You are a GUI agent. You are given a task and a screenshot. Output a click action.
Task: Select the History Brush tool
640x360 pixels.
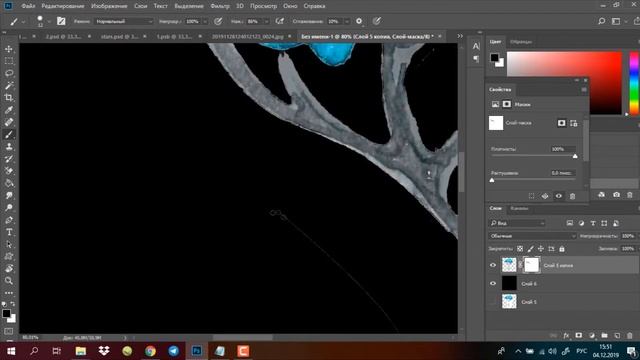pos(9,159)
